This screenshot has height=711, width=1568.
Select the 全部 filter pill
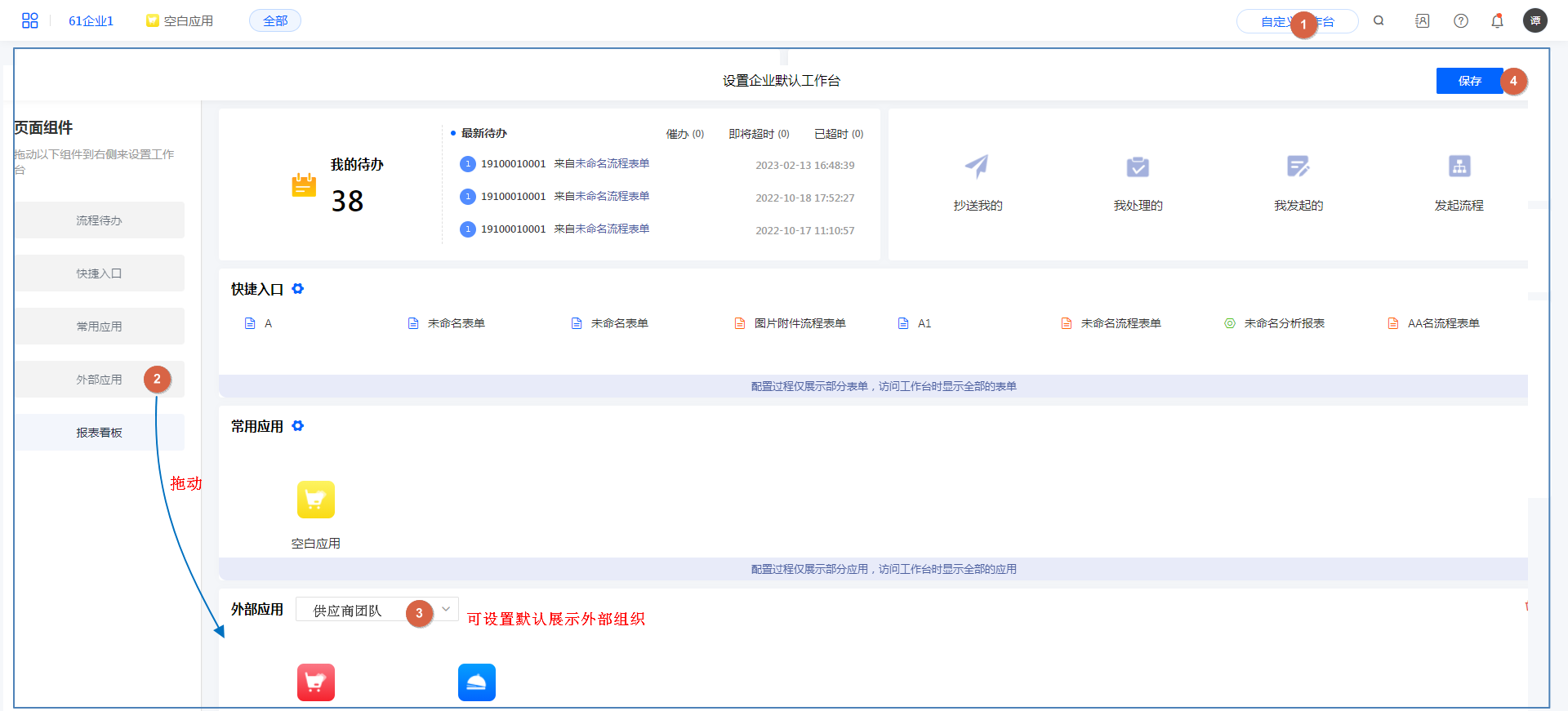(x=275, y=21)
